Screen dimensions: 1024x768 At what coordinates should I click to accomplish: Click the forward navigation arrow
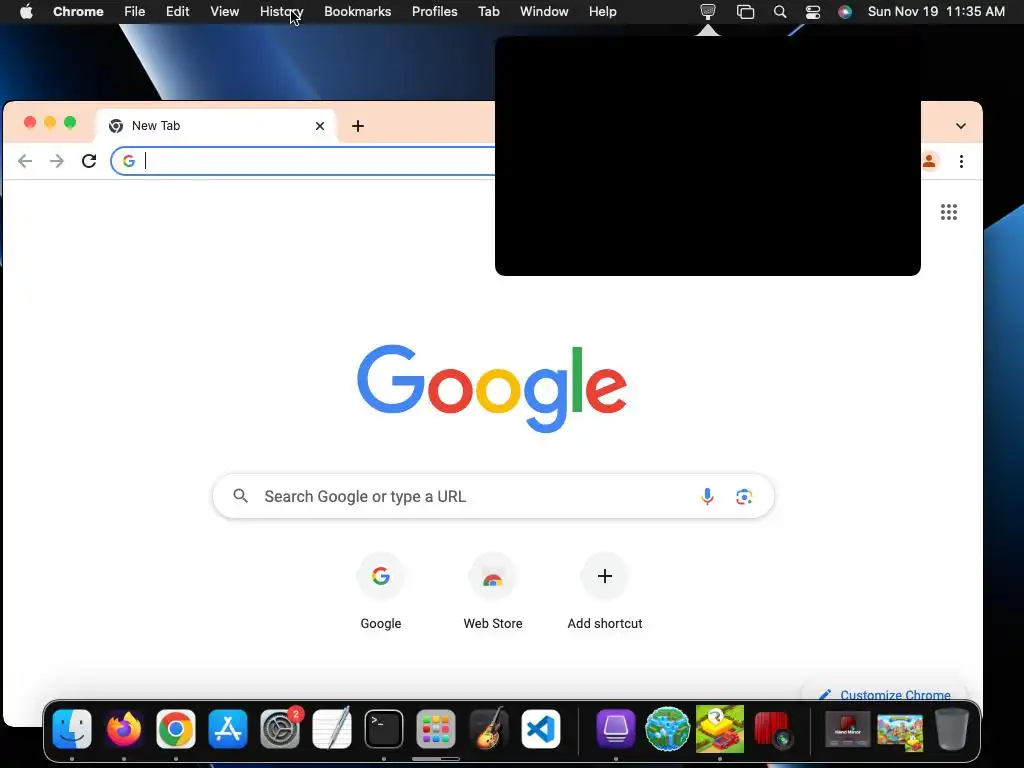pyautogui.click(x=57, y=161)
